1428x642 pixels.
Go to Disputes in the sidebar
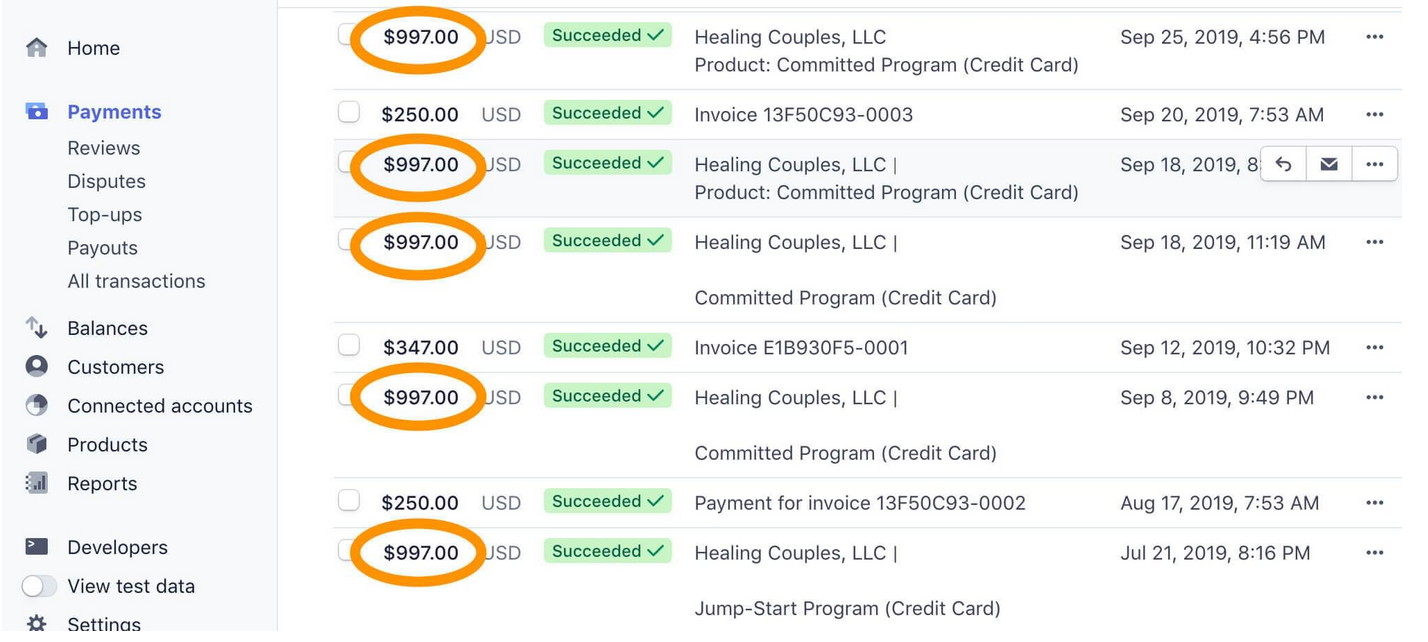[x=106, y=181]
